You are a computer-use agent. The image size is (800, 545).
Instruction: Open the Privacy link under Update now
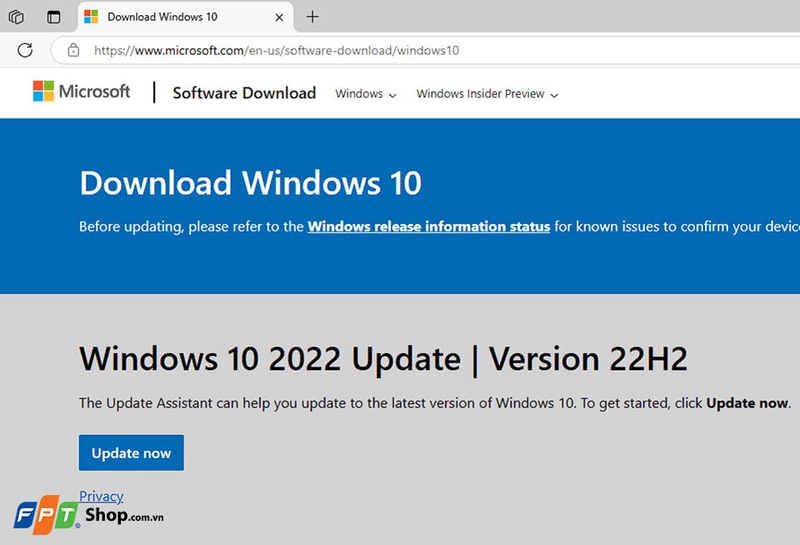[101, 496]
